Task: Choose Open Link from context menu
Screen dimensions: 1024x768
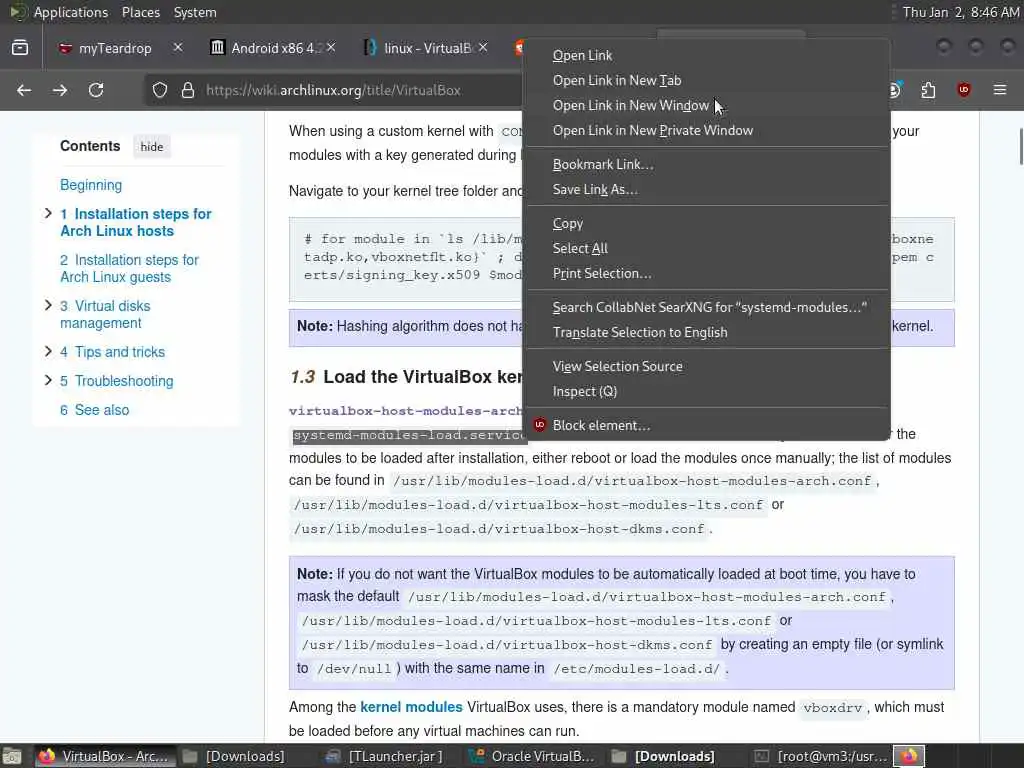Action: click(708, 56)
